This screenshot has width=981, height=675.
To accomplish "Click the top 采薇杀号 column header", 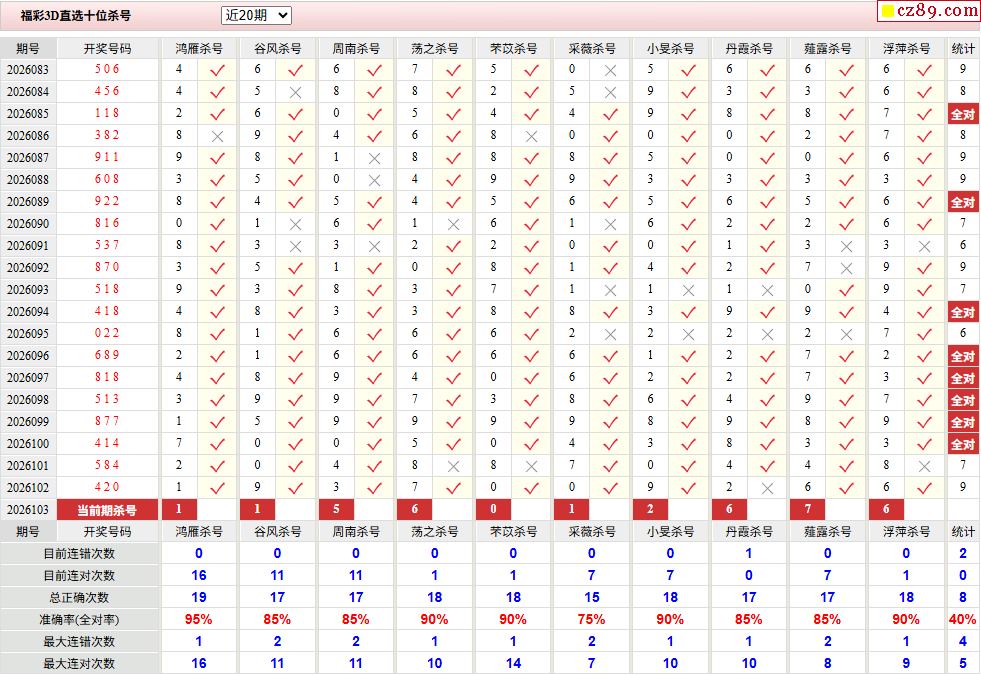I will [x=592, y=49].
